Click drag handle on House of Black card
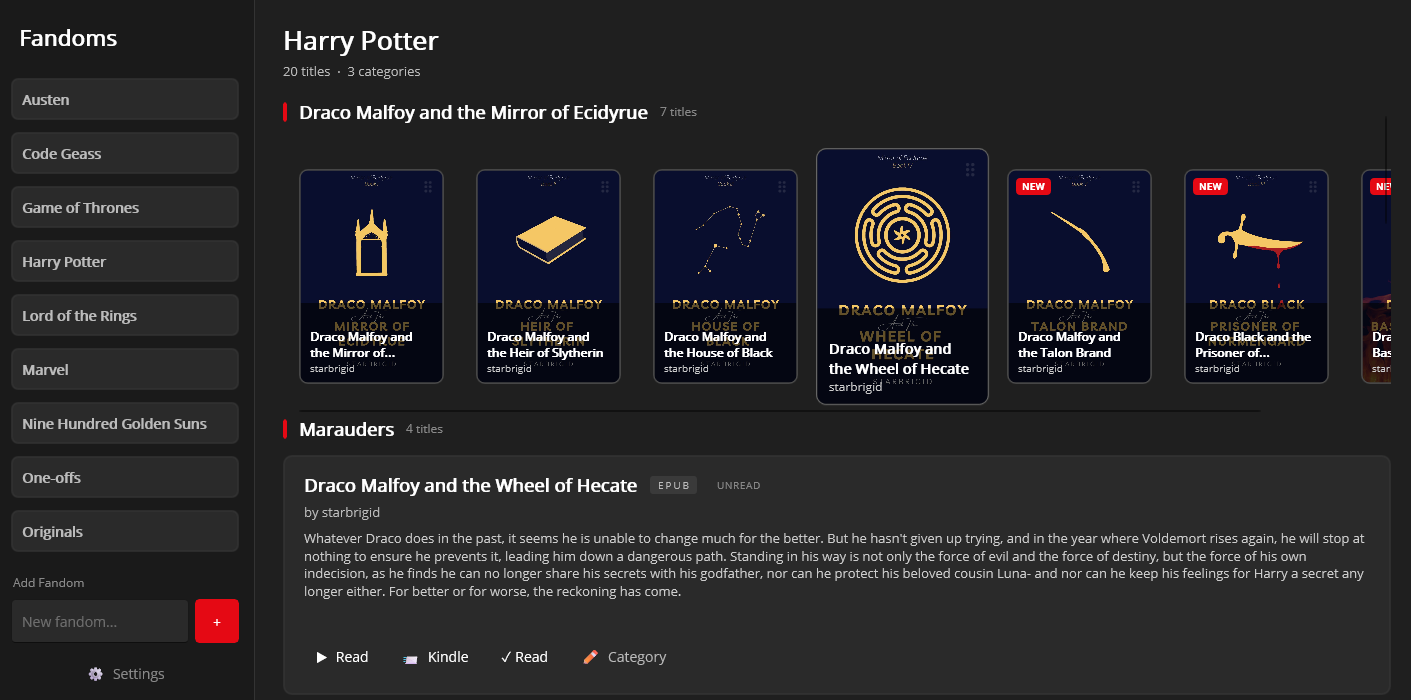 click(782, 187)
